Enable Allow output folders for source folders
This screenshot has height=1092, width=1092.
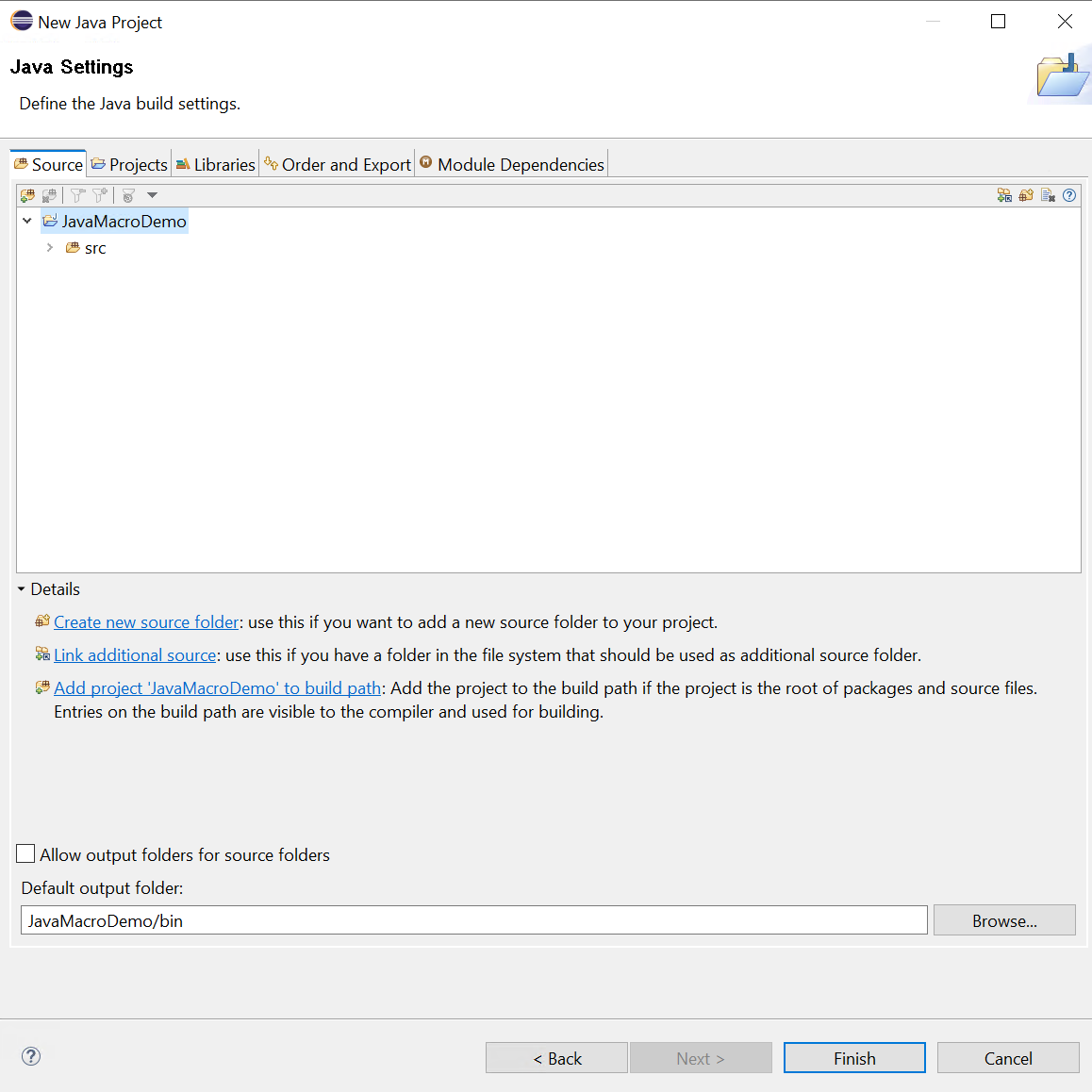point(25,853)
